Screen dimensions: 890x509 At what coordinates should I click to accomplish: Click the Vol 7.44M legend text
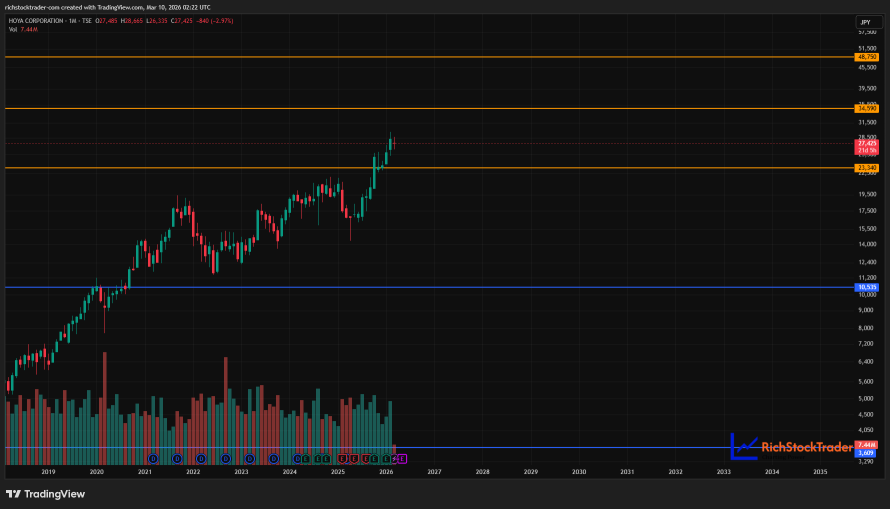23,30
